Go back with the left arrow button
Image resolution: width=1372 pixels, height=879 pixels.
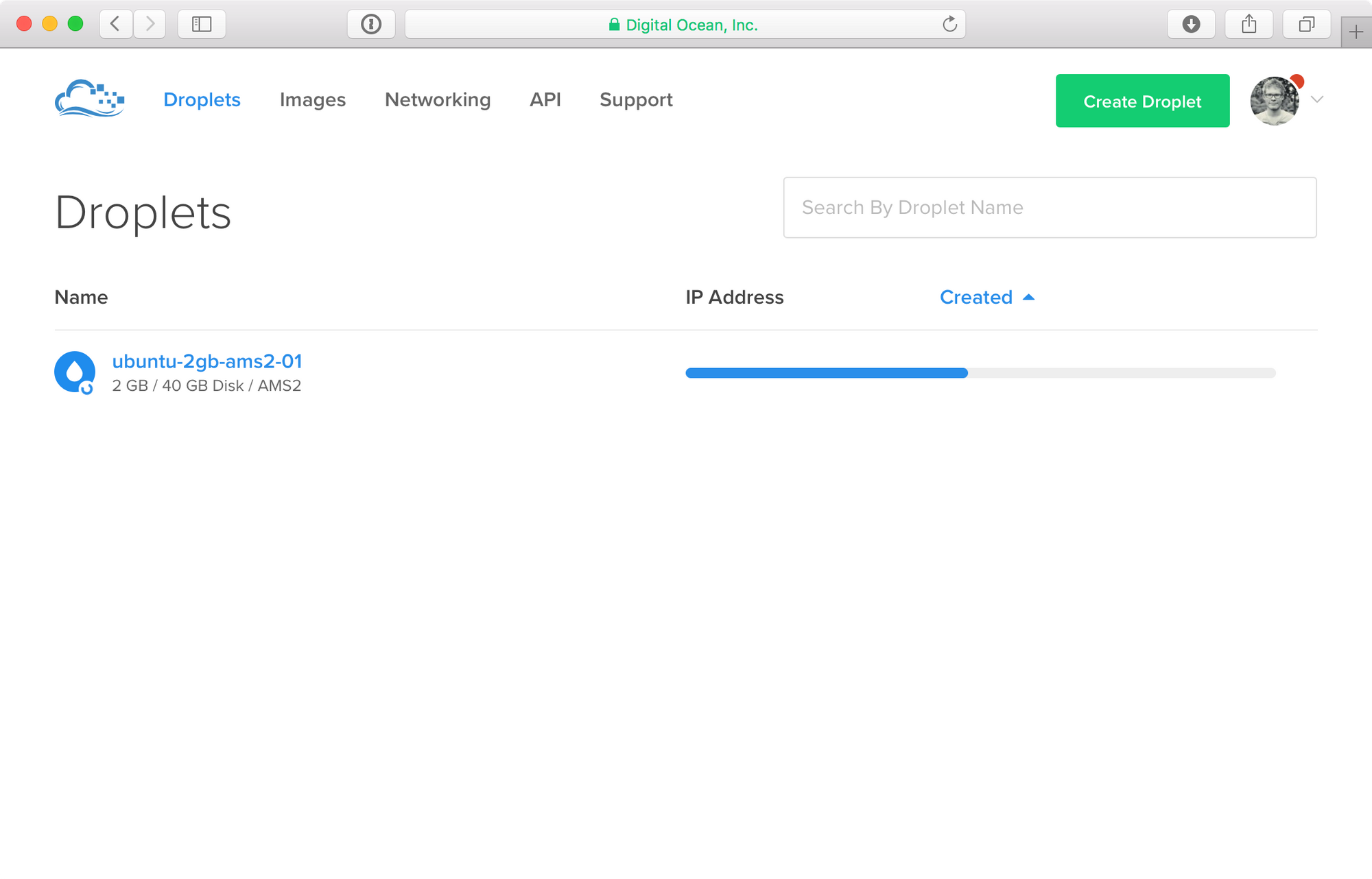[116, 25]
